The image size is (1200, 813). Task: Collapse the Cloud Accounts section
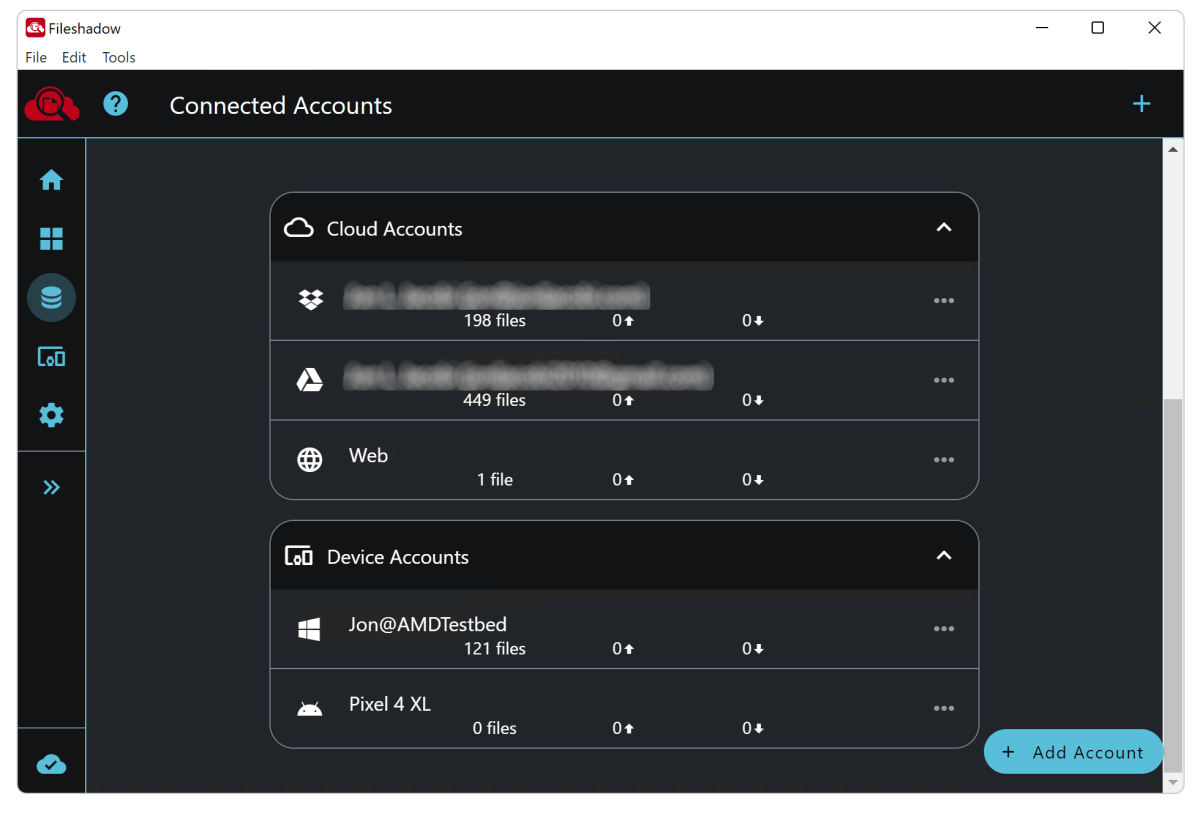click(943, 228)
